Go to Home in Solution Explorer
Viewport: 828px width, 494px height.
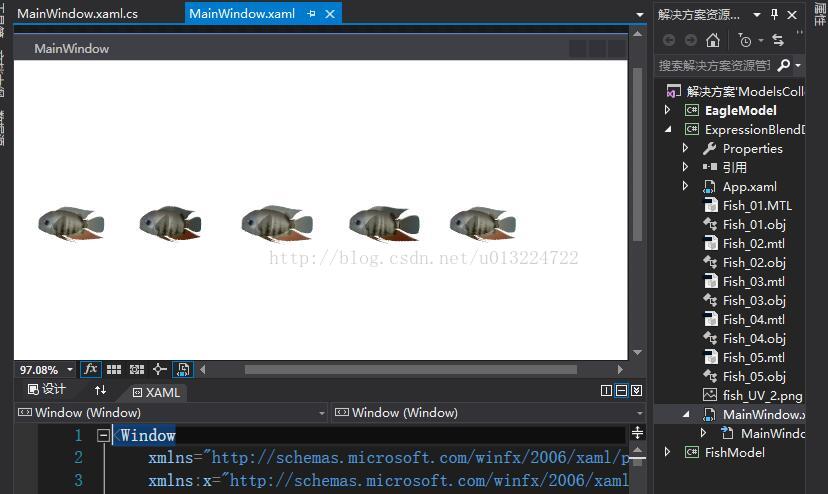(713, 40)
